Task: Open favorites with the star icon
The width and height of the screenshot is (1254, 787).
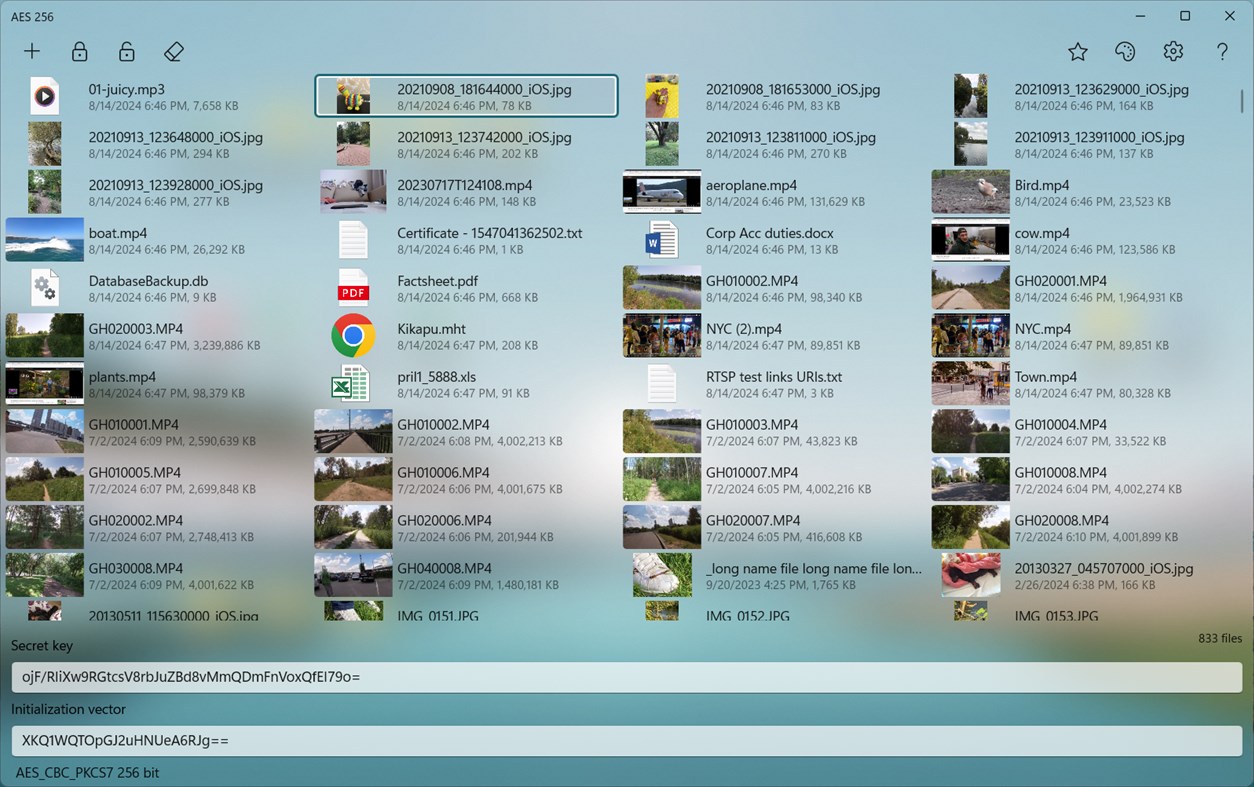Action: pos(1077,52)
